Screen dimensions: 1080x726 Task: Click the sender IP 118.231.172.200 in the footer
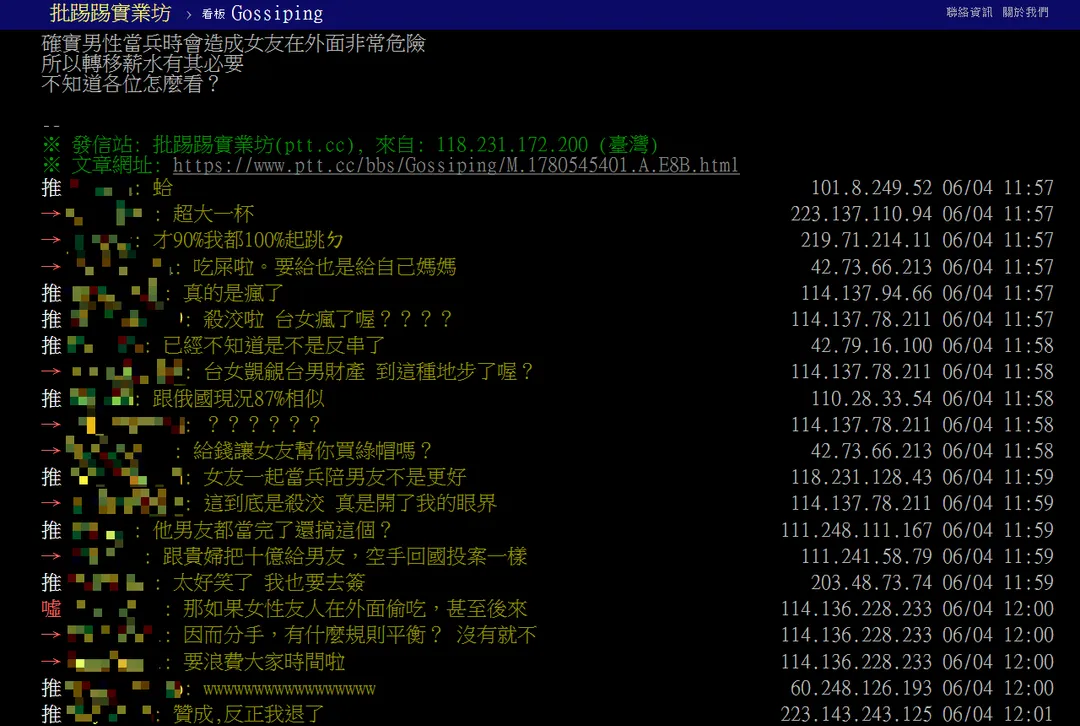pyautogui.click(x=512, y=145)
